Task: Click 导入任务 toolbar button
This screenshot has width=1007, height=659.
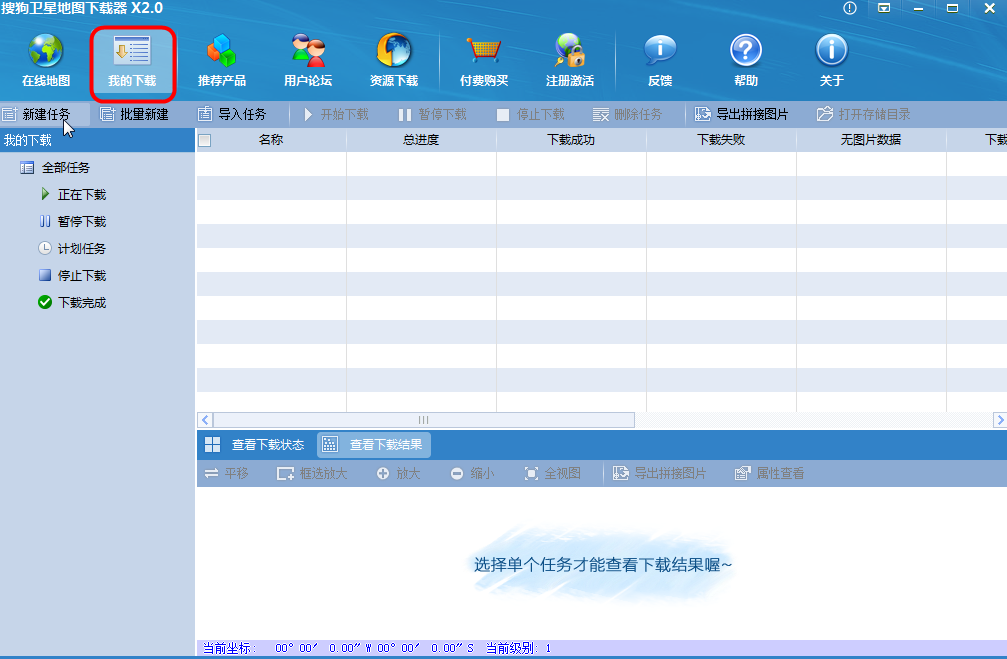Action: (x=232, y=114)
